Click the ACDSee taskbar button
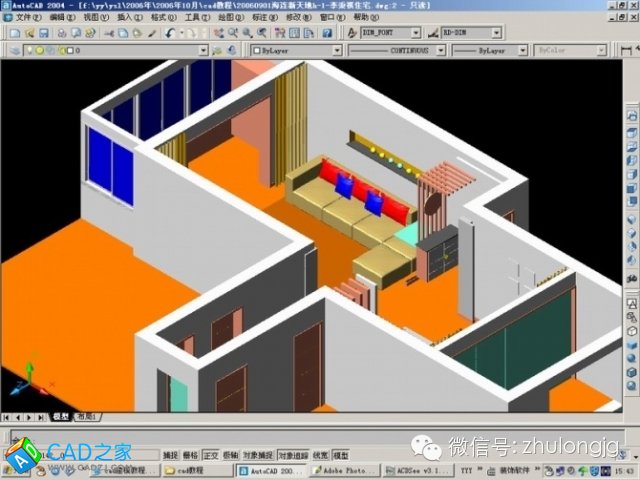This screenshot has width=640, height=480. [x=410, y=469]
